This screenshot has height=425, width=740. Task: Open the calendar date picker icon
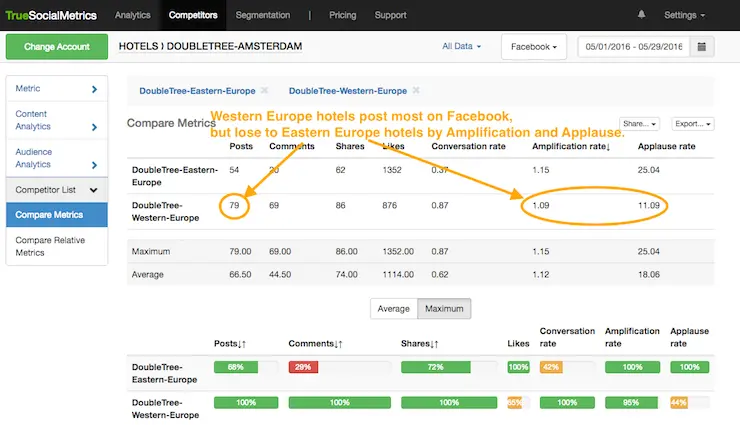click(703, 47)
